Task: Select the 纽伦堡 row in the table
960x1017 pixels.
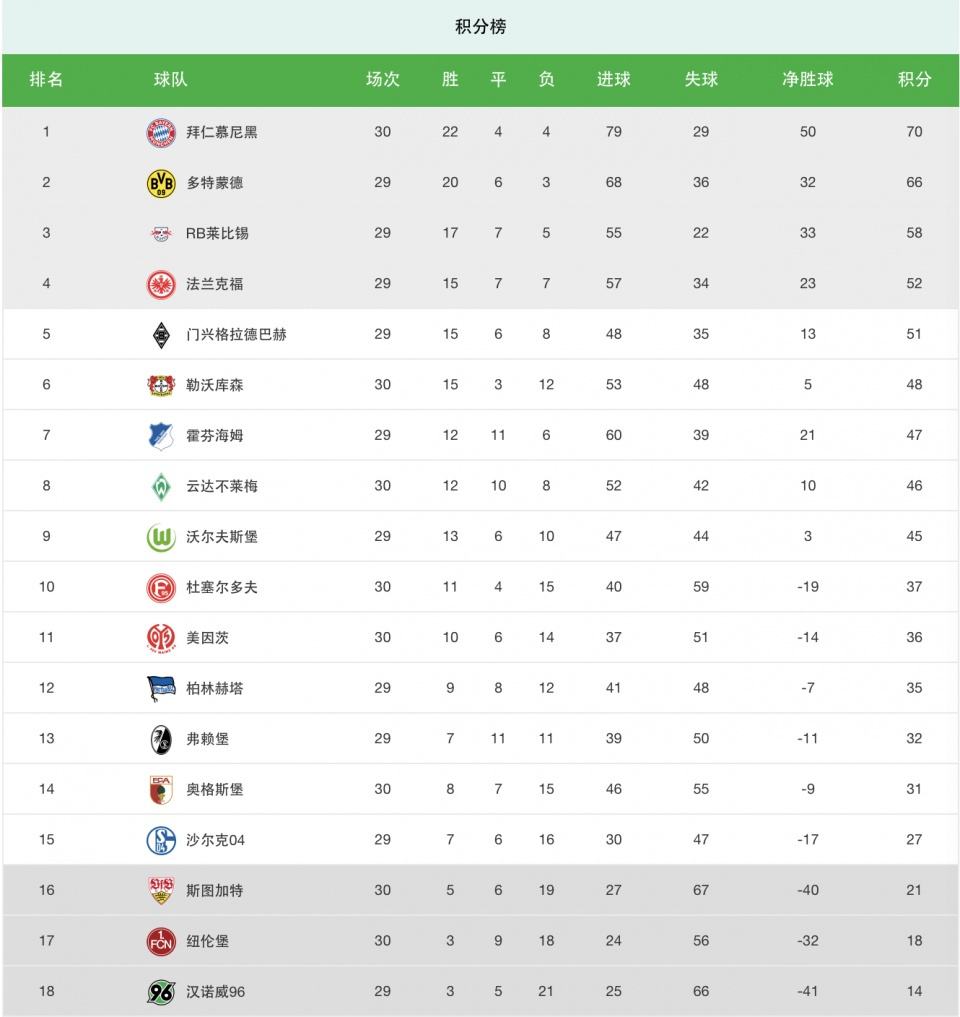Action: tap(480, 941)
